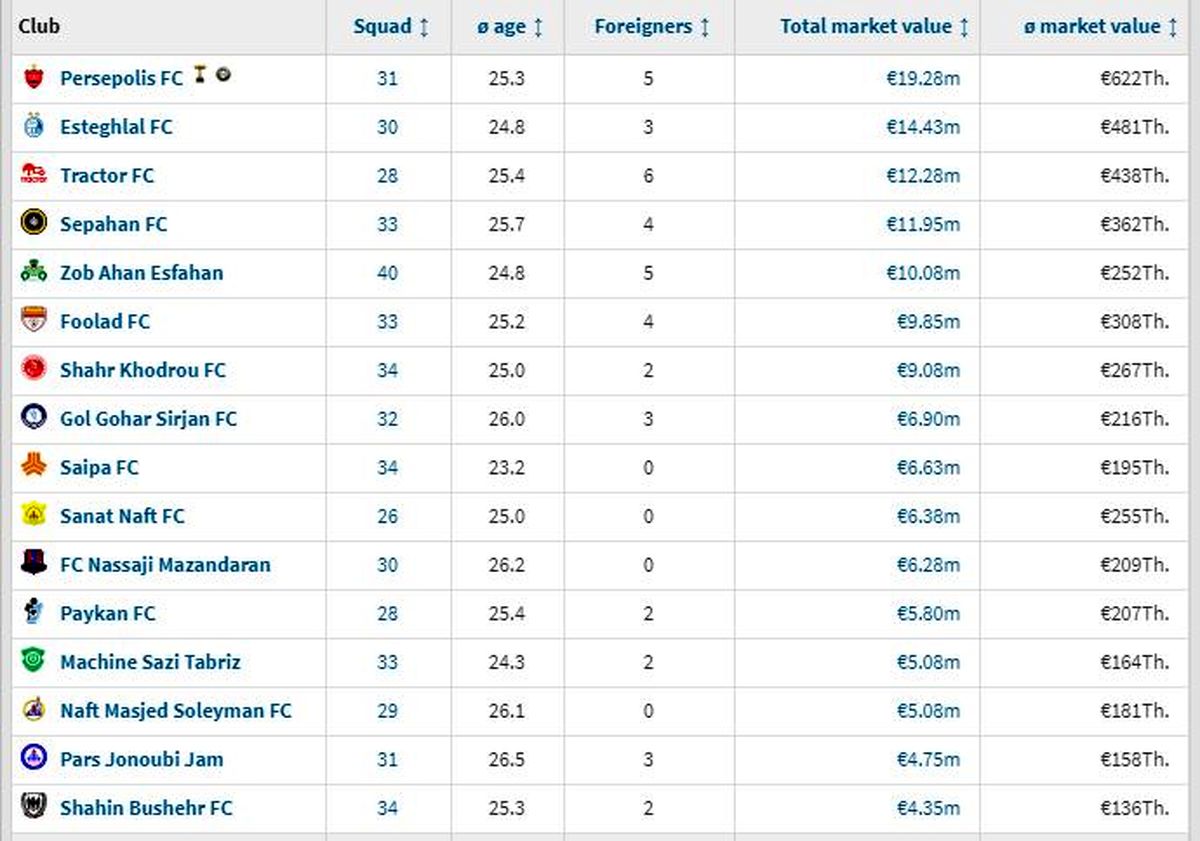Open the FC Nassaji Mazandaran club page

(x=165, y=564)
